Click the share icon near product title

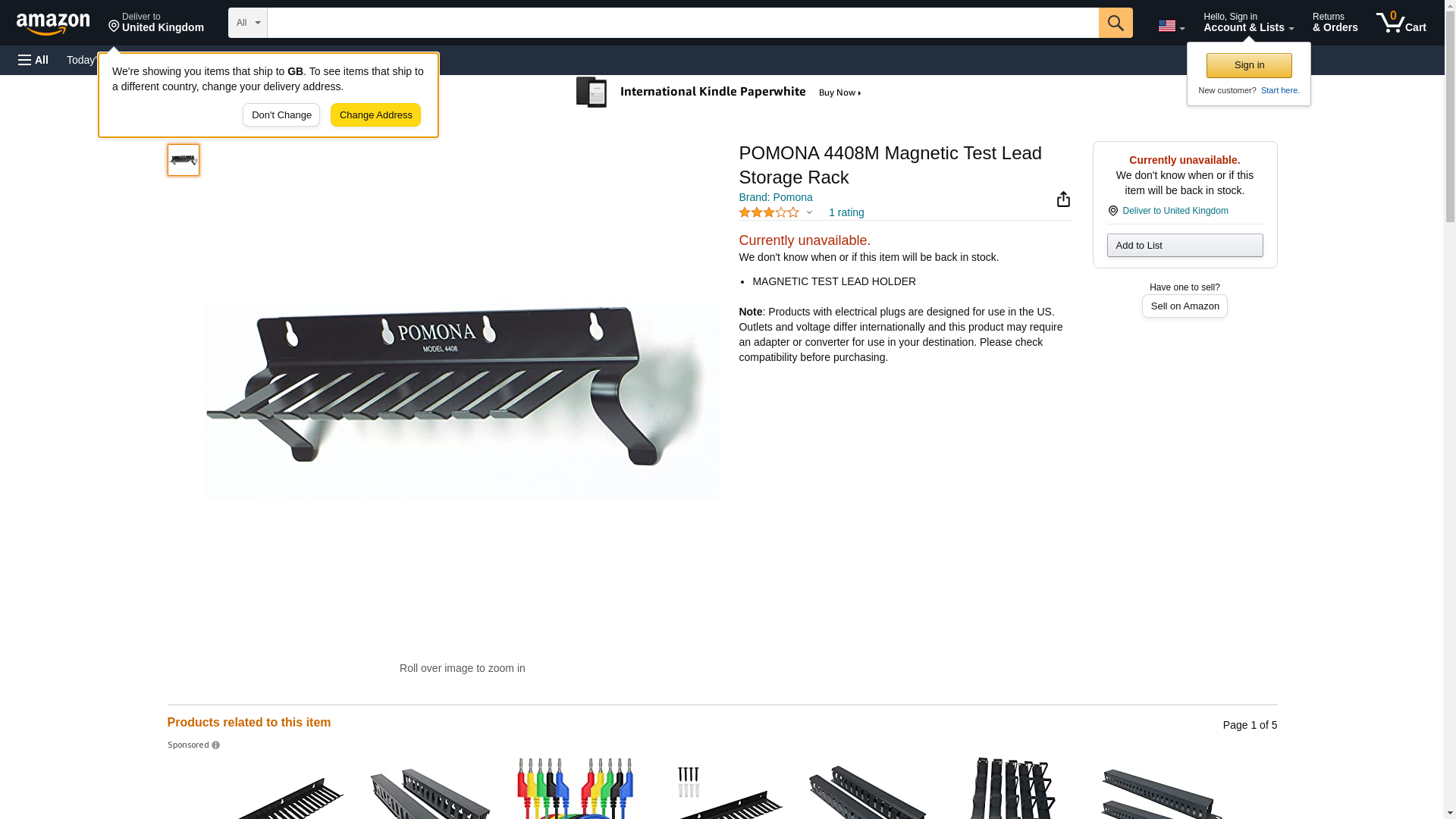pyautogui.click(x=1063, y=199)
